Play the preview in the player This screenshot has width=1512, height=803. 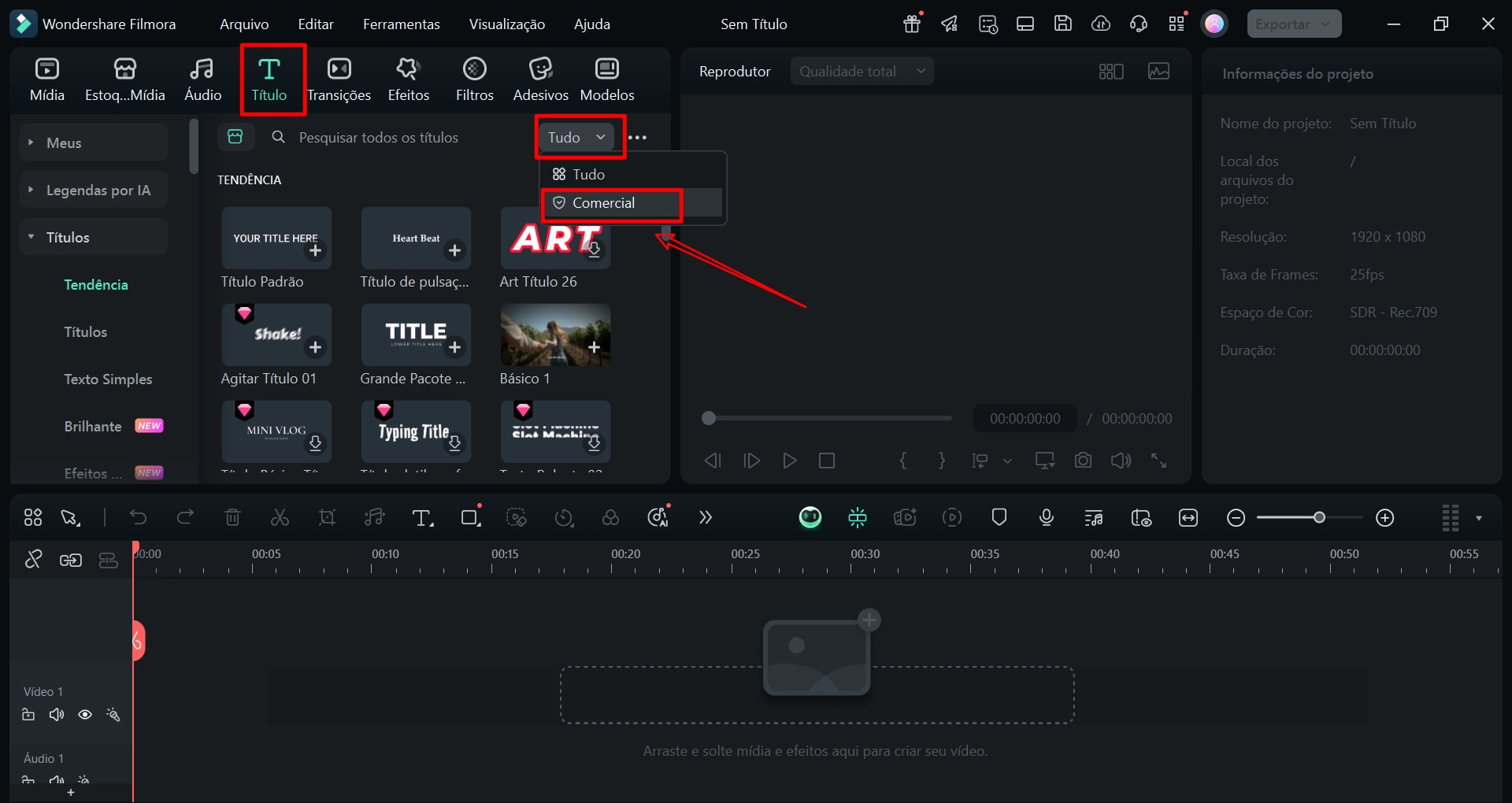pyautogui.click(x=789, y=461)
